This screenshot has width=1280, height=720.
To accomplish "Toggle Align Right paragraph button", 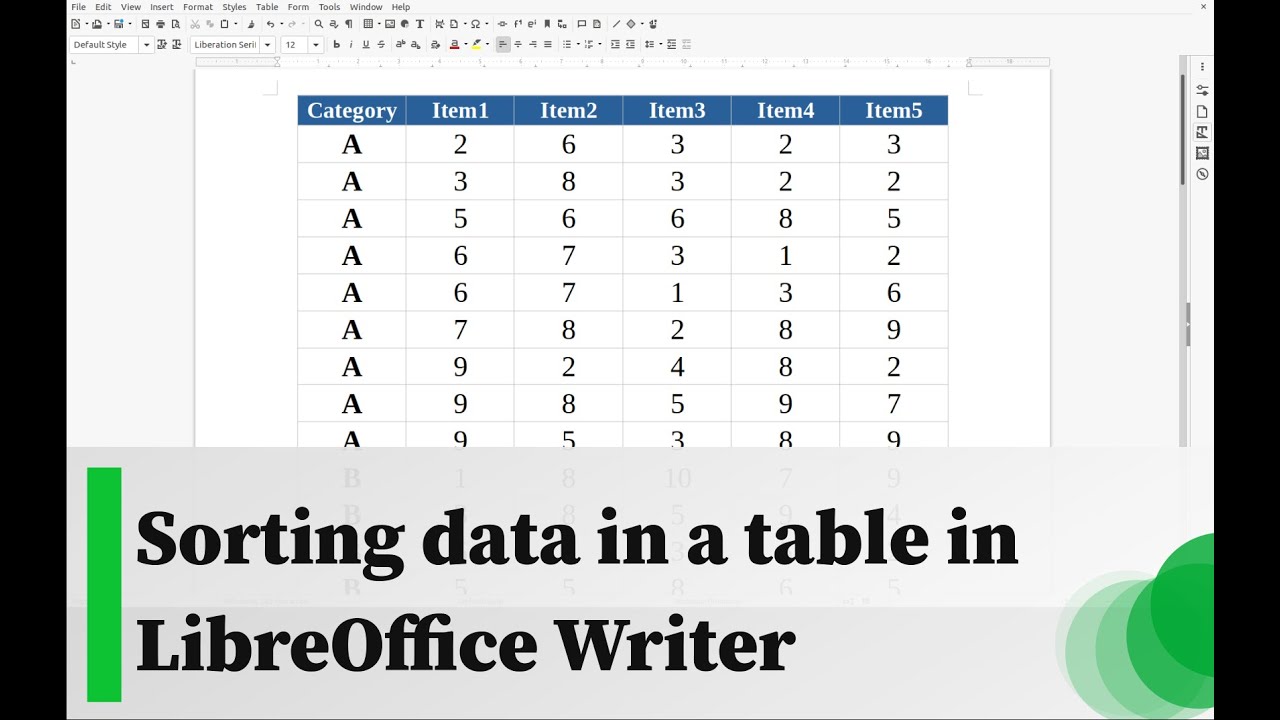I will pyautogui.click(x=533, y=44).
